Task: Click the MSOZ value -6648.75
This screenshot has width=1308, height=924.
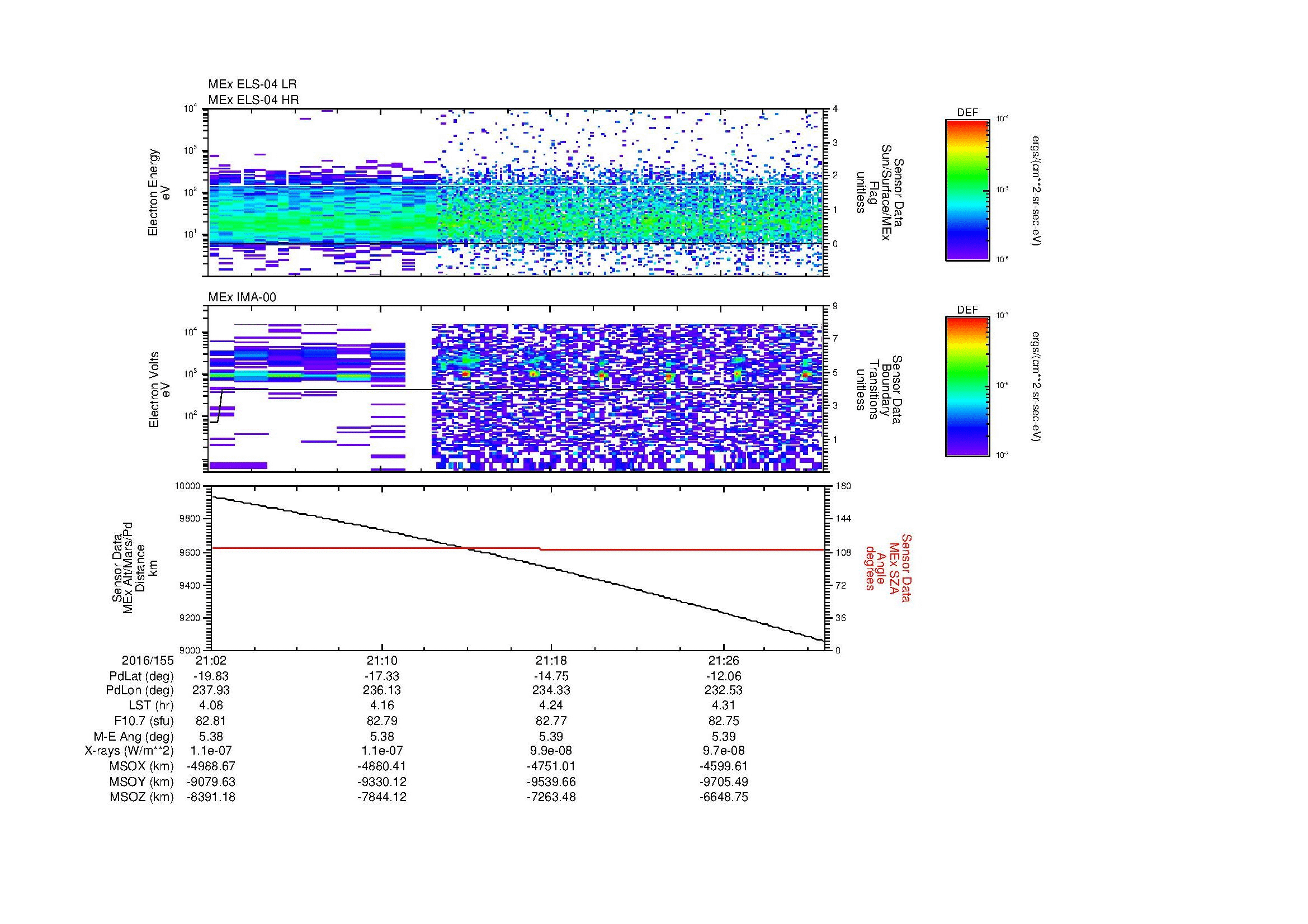Action: (x=724, y=797)
